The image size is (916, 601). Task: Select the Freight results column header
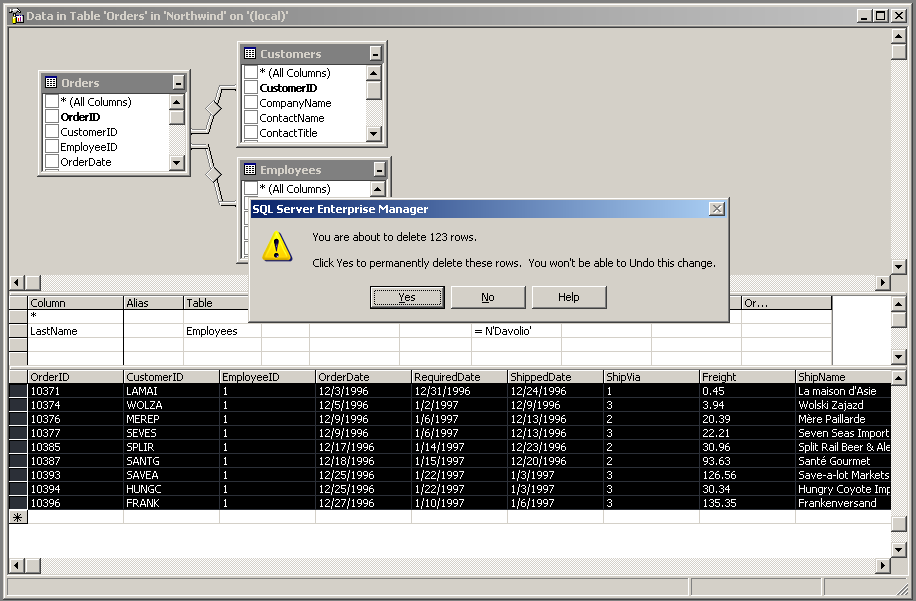tap(747, 377)
